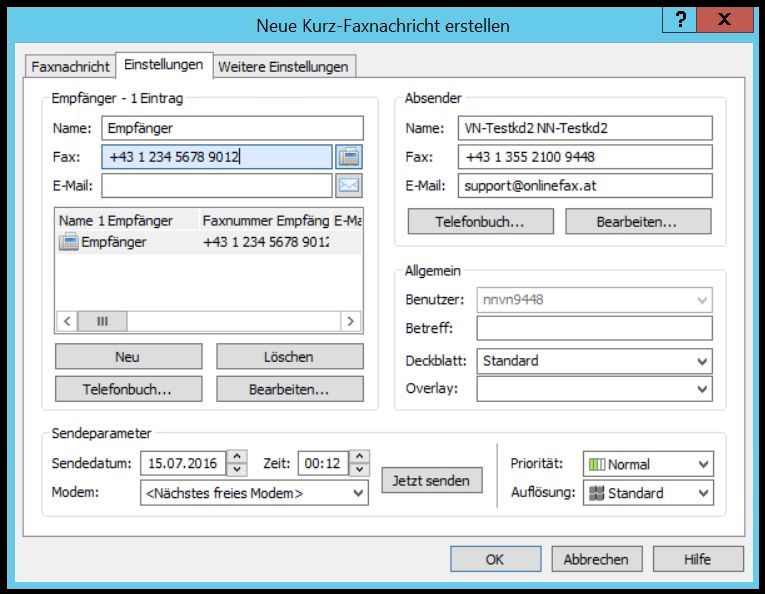Viewport: 765px width, 594px height.
Task: Switch to the Faxnachricht tab
Action: pyautogui.click(x=70, y=67)
